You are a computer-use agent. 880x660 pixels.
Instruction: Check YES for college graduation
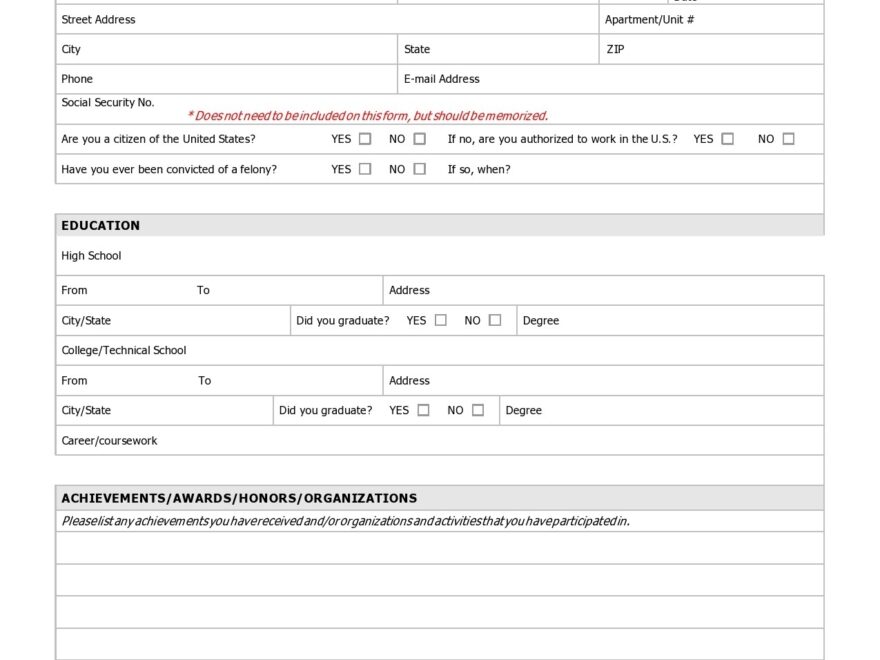point(423,409)
